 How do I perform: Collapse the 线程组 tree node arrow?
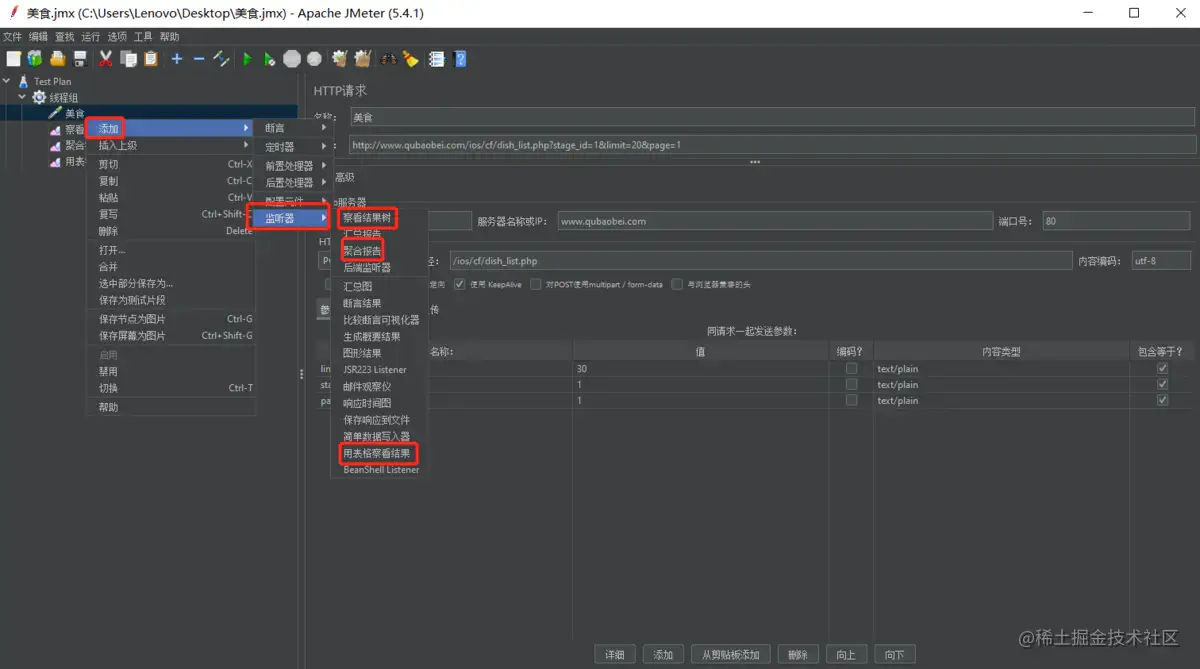[23, 97]
